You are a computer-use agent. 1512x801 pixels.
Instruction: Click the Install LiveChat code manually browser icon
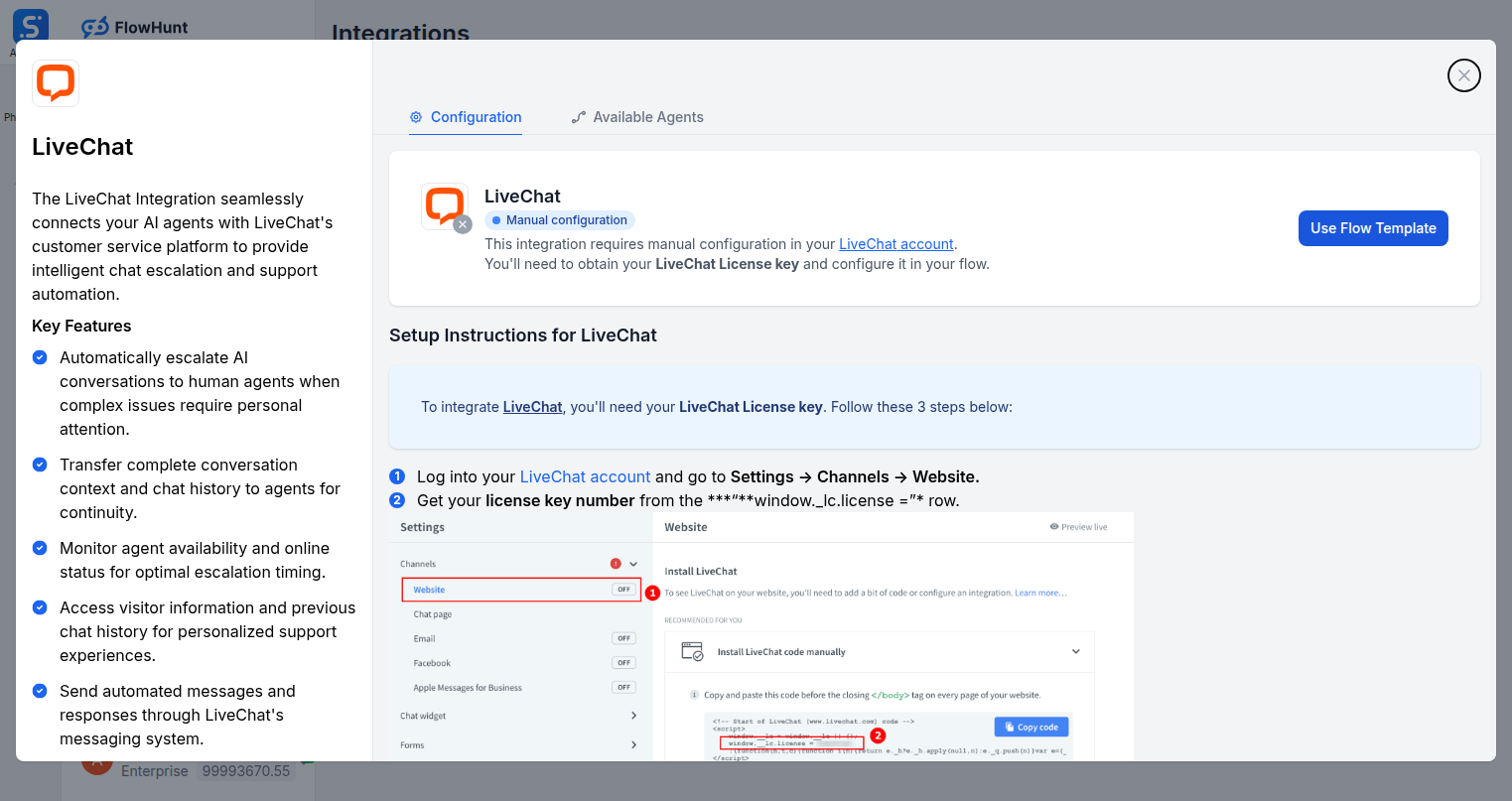690,651
